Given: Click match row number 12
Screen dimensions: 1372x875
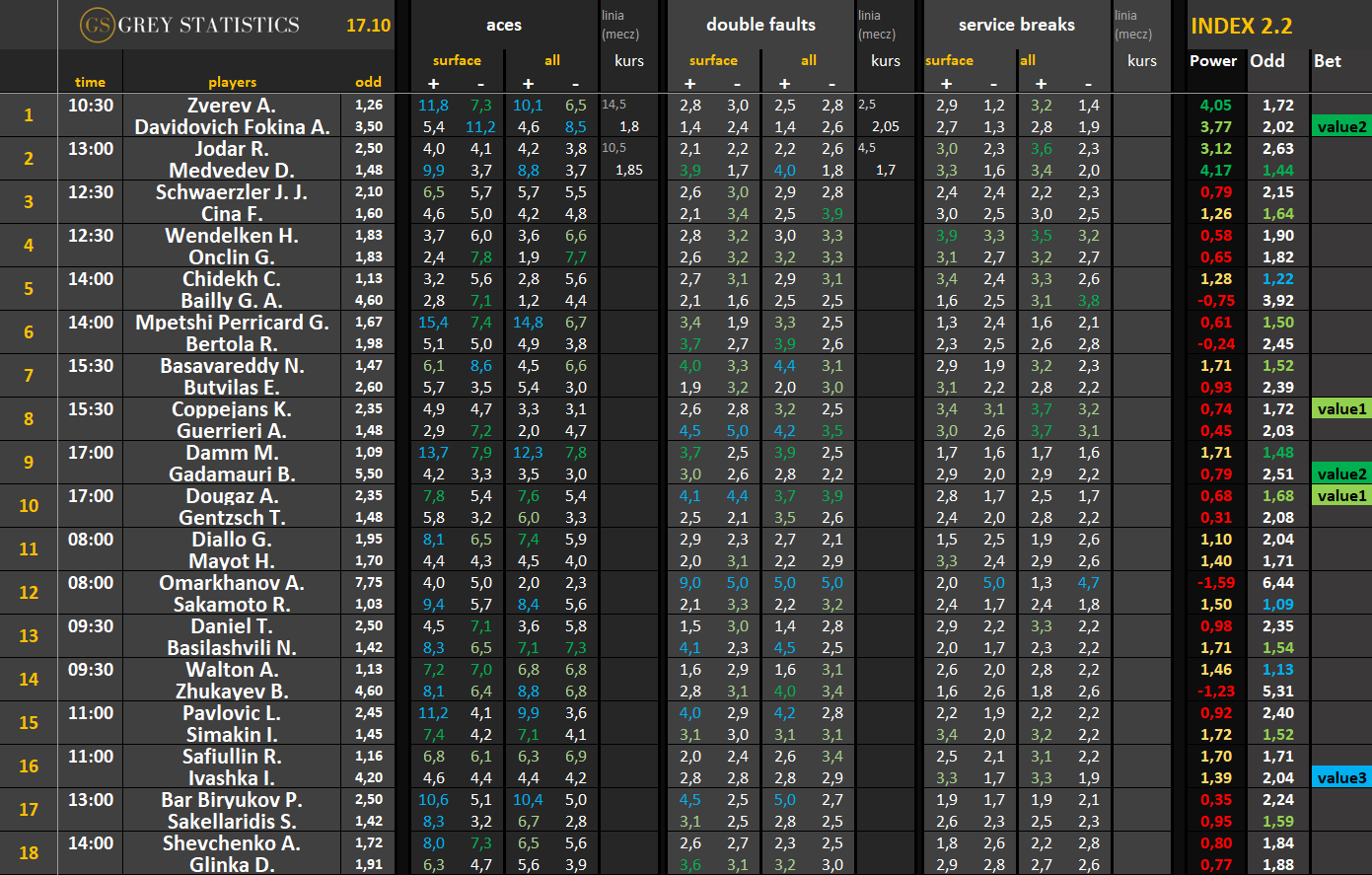Looking at the screenshot, I should click(x=29, y=593).
